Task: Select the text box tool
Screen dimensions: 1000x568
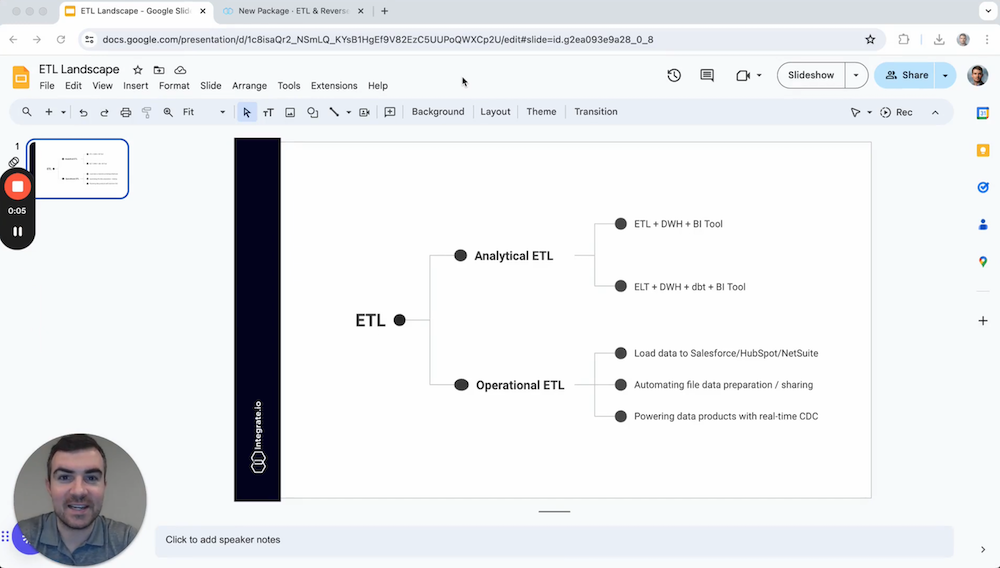Action: 268,113
